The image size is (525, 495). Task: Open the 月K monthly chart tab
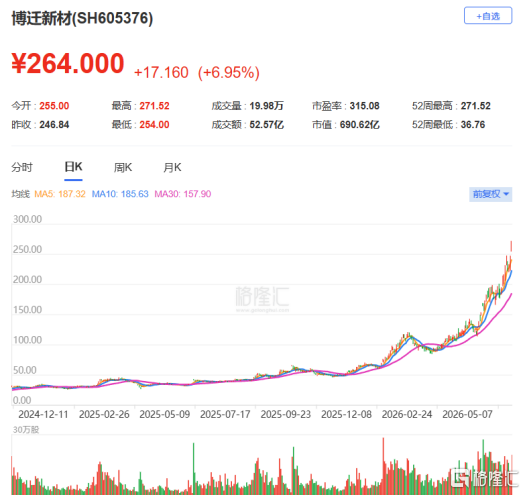(172, 167)
